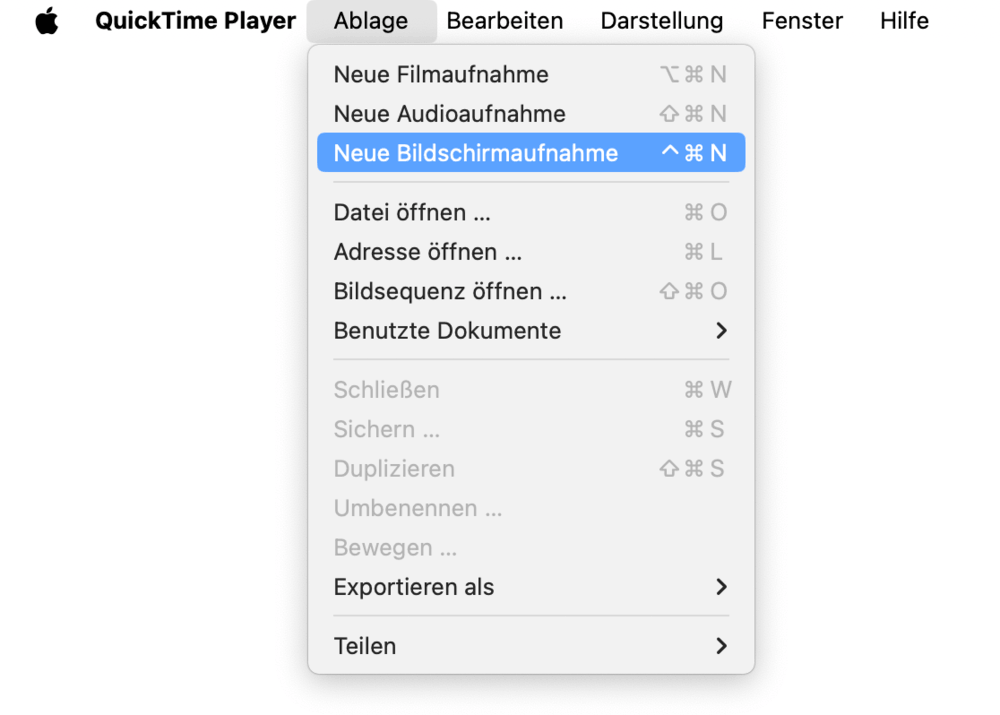Choose Adresse öffnen …

coord(428,252)
